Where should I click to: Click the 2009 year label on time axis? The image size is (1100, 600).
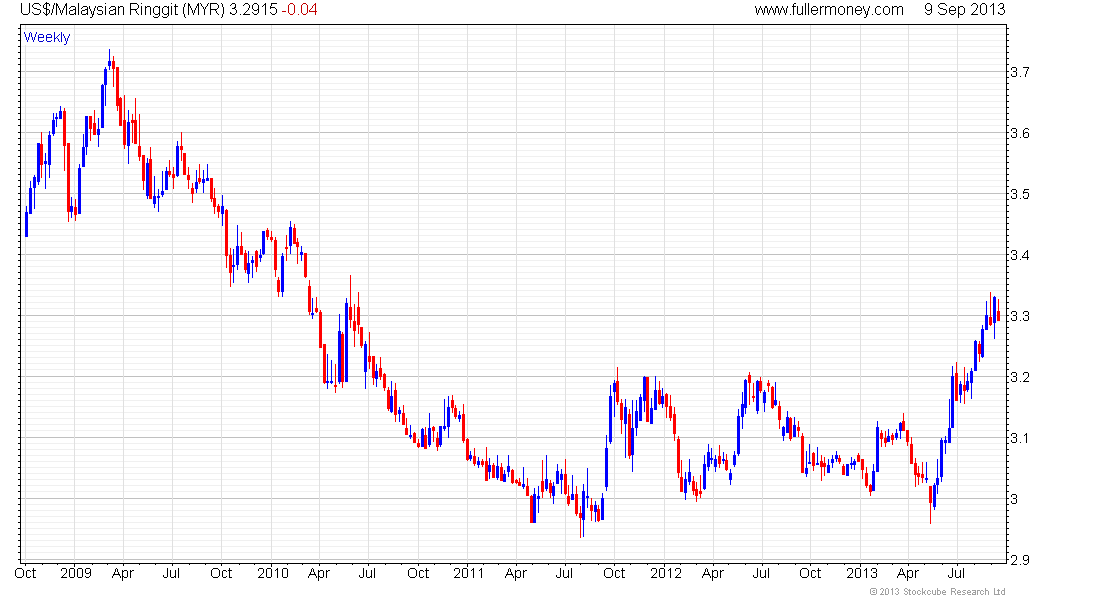pos(76,573)
